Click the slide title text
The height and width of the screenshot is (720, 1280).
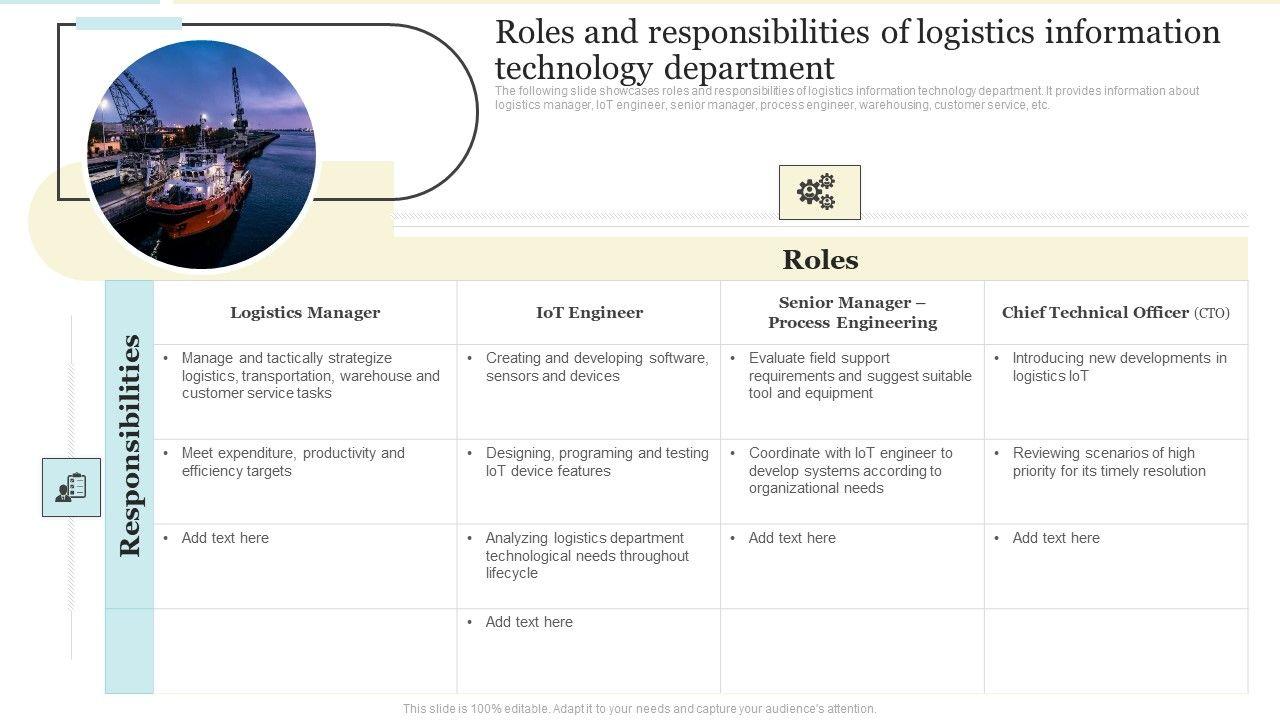click(857, 50)
